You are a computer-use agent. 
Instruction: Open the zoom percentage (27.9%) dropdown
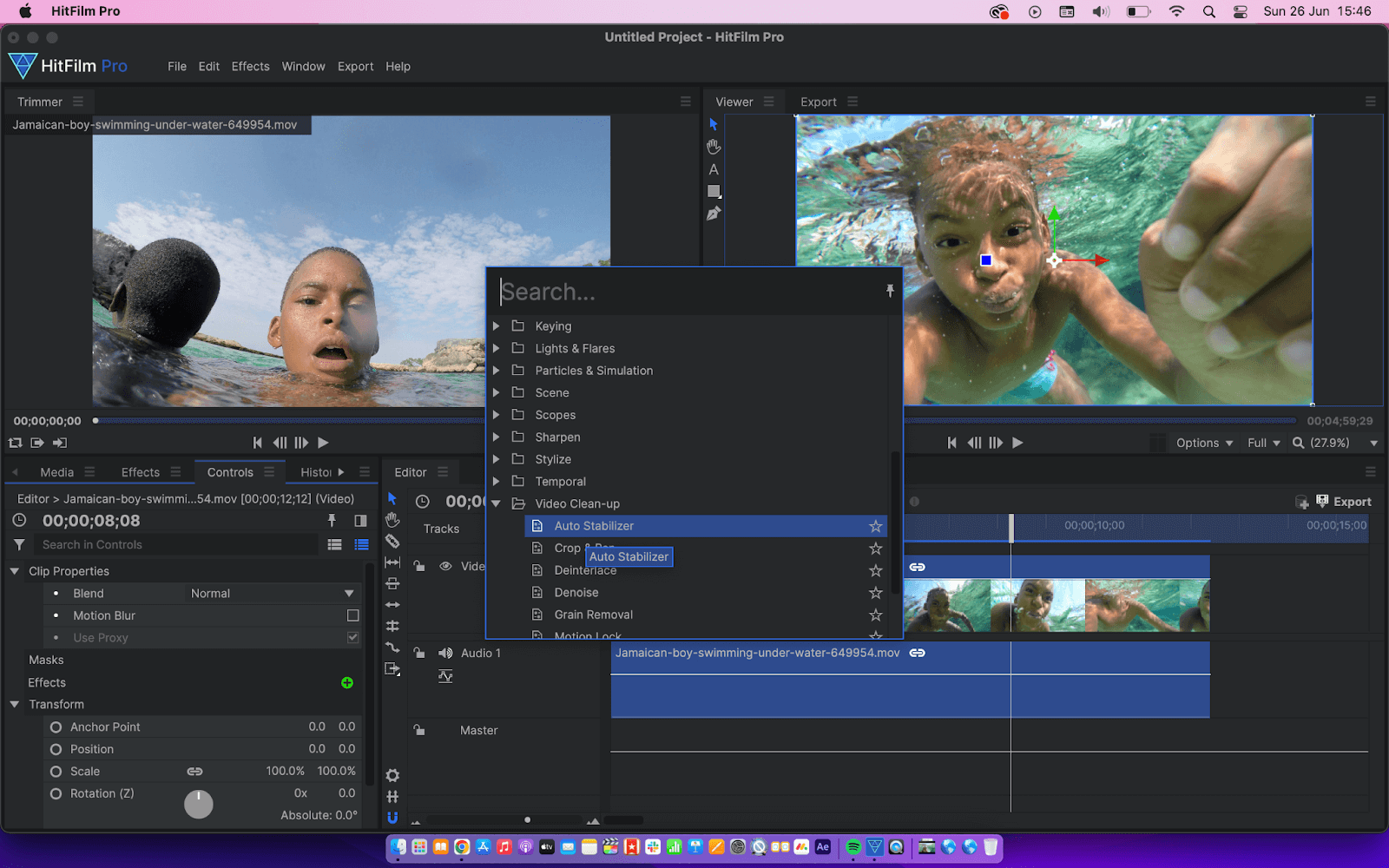click(1336, 443)
